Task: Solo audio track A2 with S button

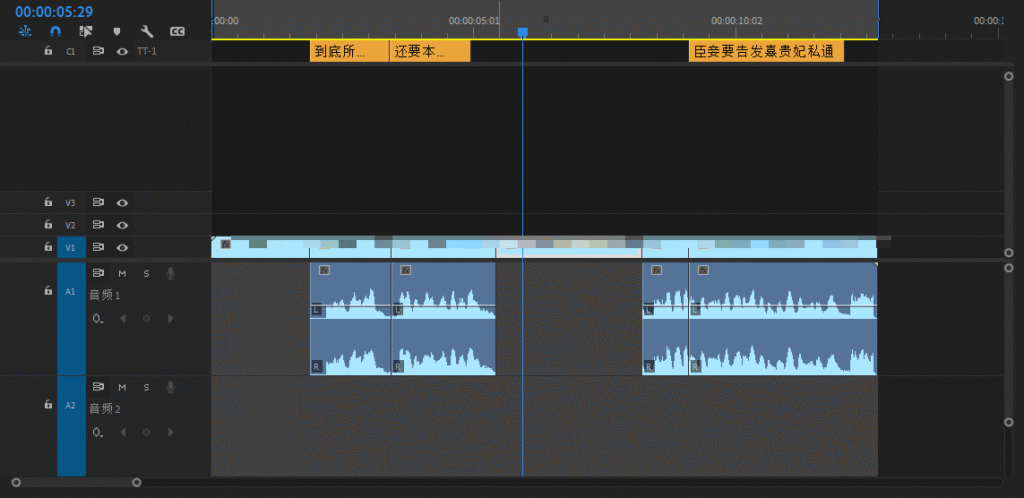Action: point(146,387)
